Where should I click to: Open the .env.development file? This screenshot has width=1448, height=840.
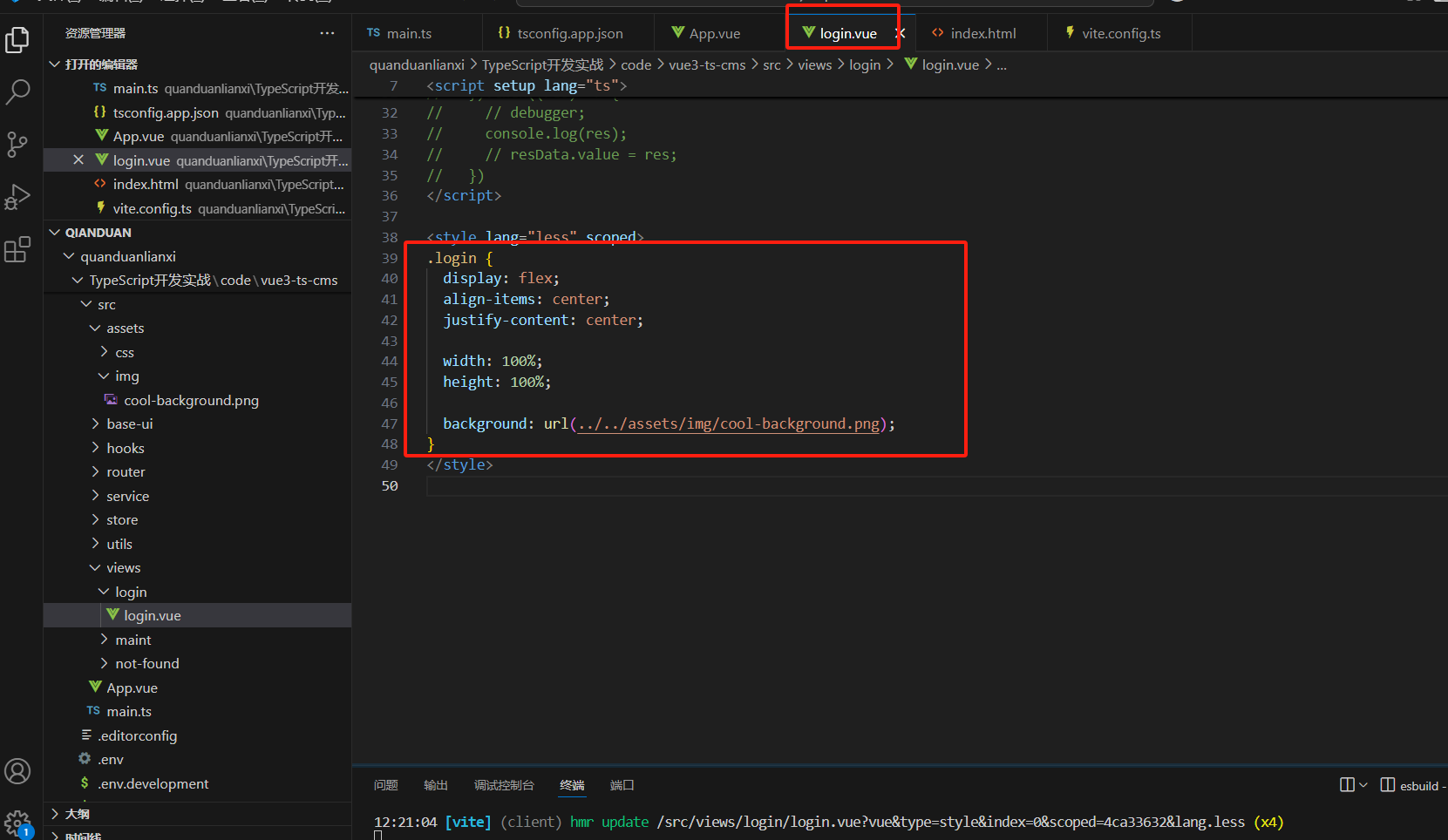click(153, 783)
